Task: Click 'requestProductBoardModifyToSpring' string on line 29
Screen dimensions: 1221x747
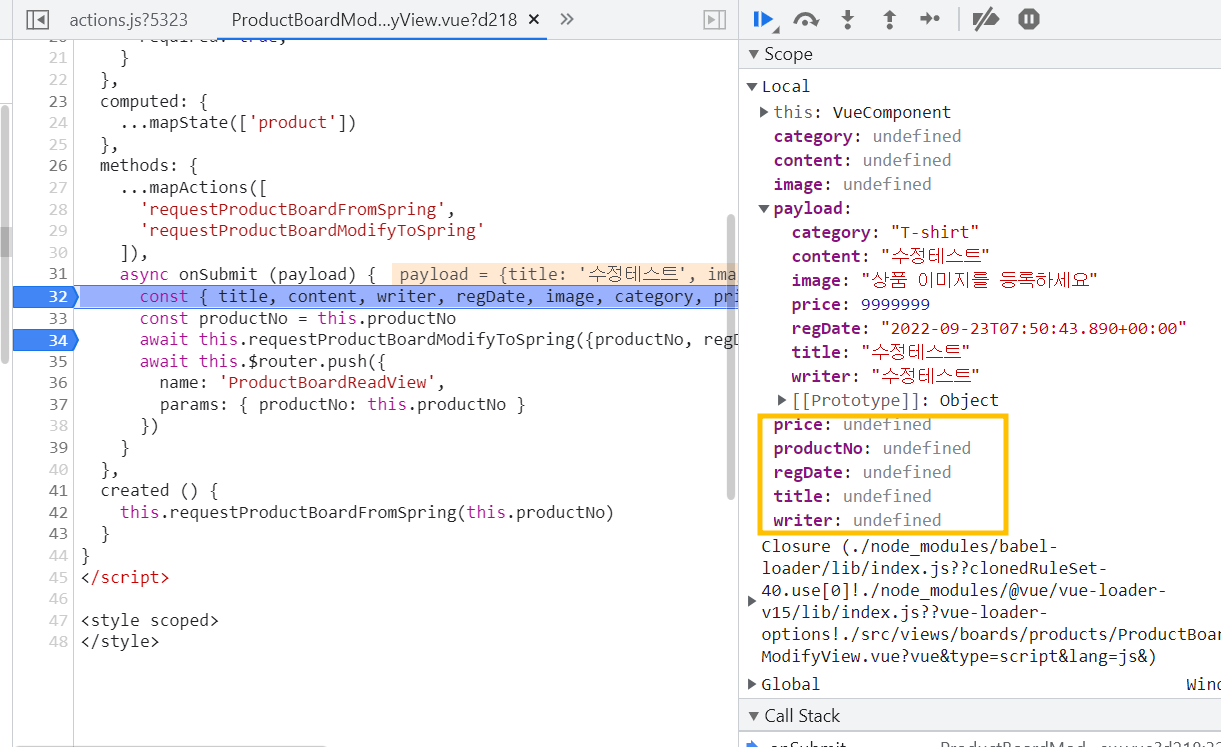Action: 312,231
